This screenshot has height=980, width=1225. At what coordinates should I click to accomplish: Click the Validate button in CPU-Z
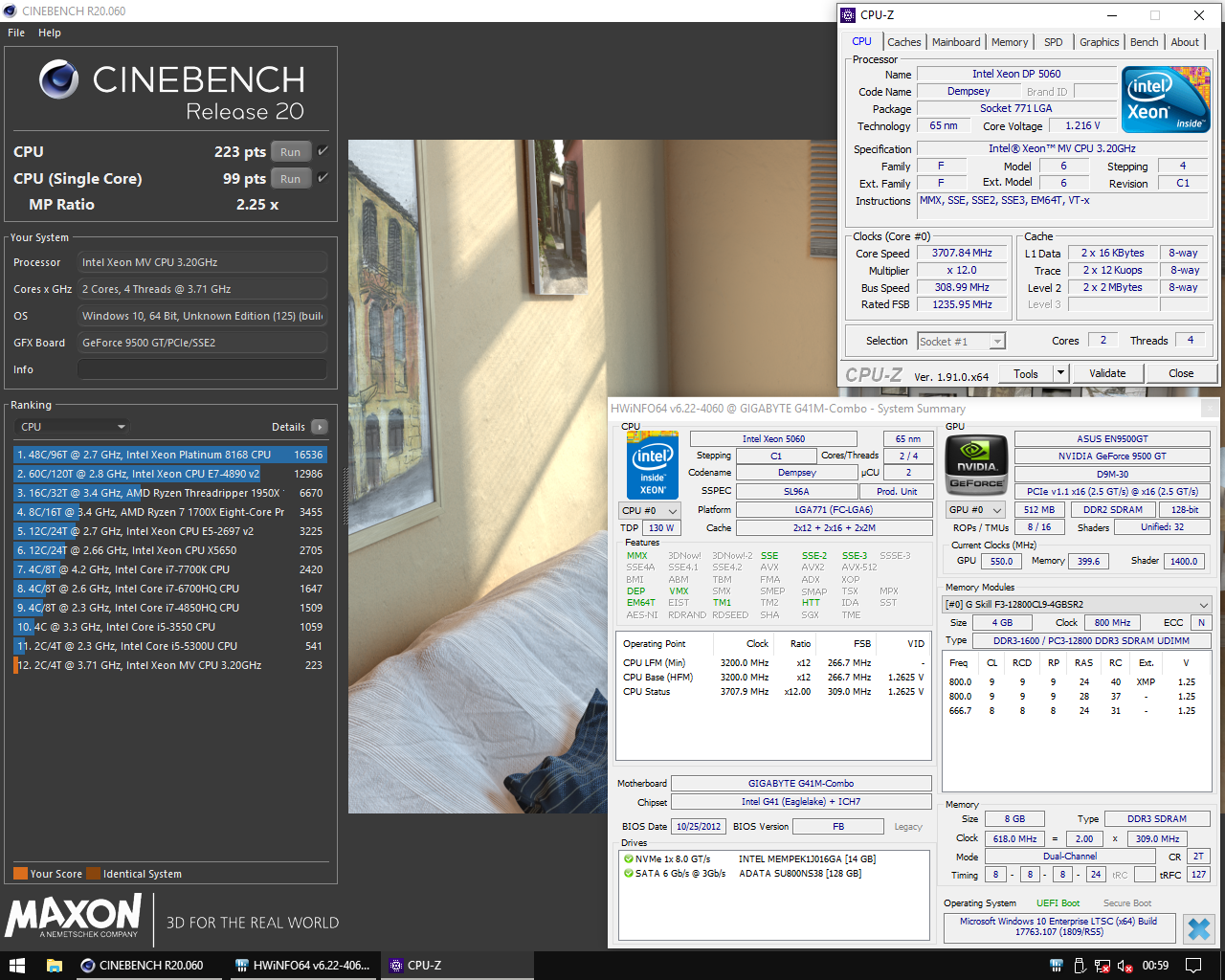pos(1107,373)
